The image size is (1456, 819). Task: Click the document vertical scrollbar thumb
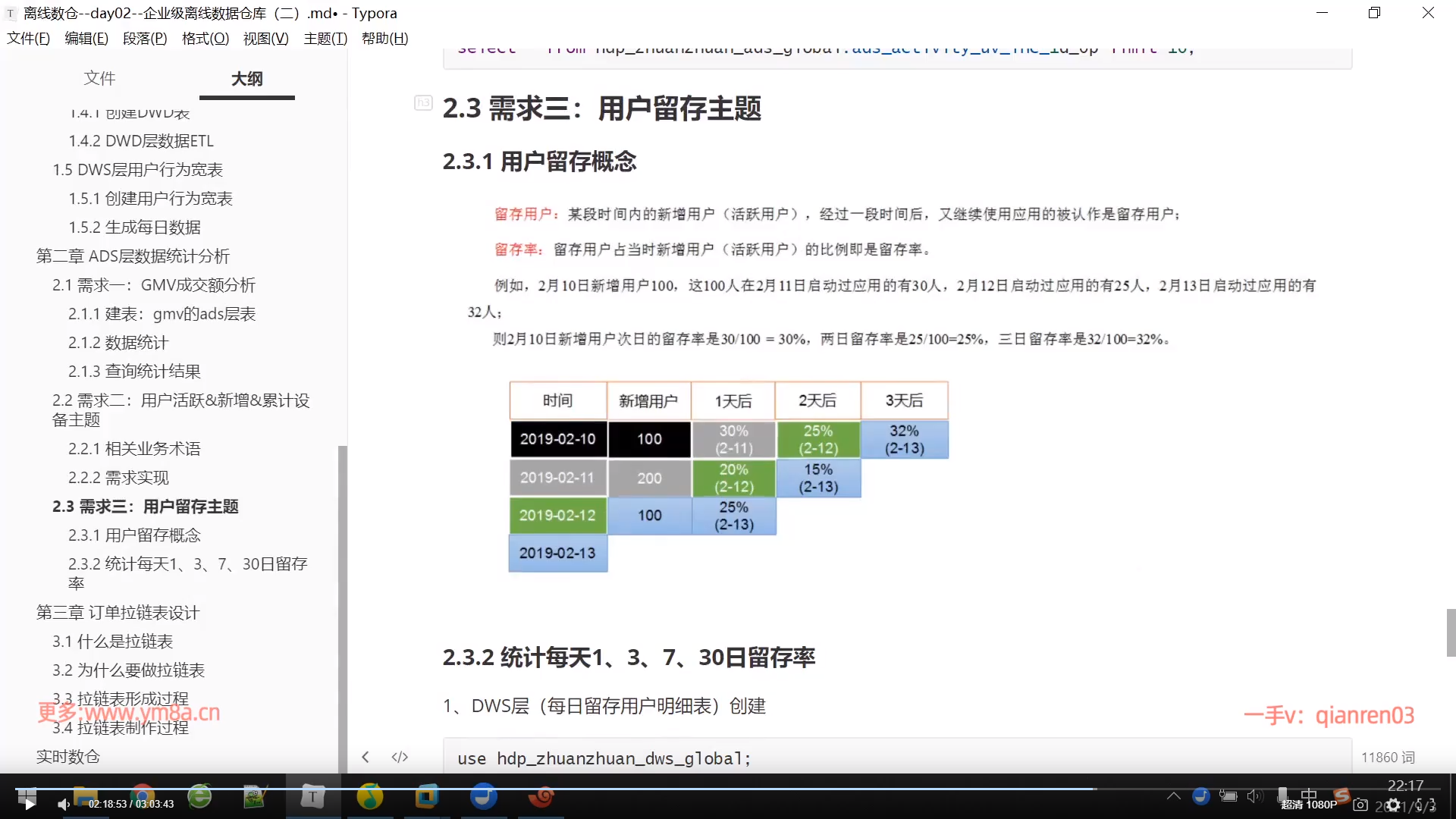pyautogui.click(x=1451, y=632)
